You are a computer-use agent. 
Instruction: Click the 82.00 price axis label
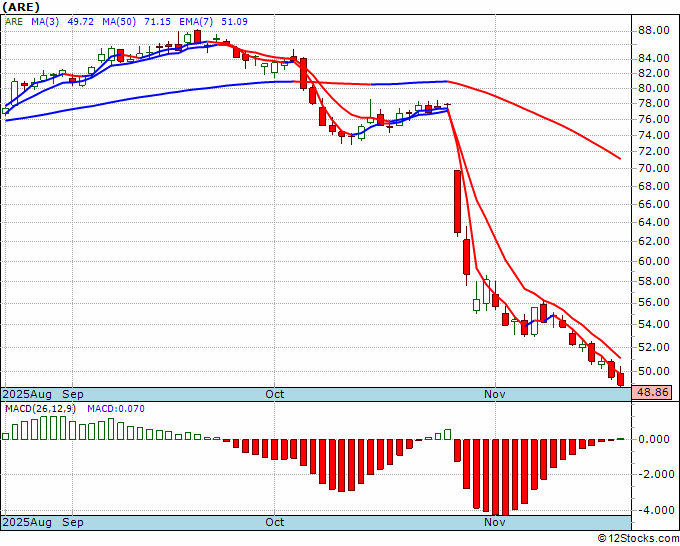point(654,73)
